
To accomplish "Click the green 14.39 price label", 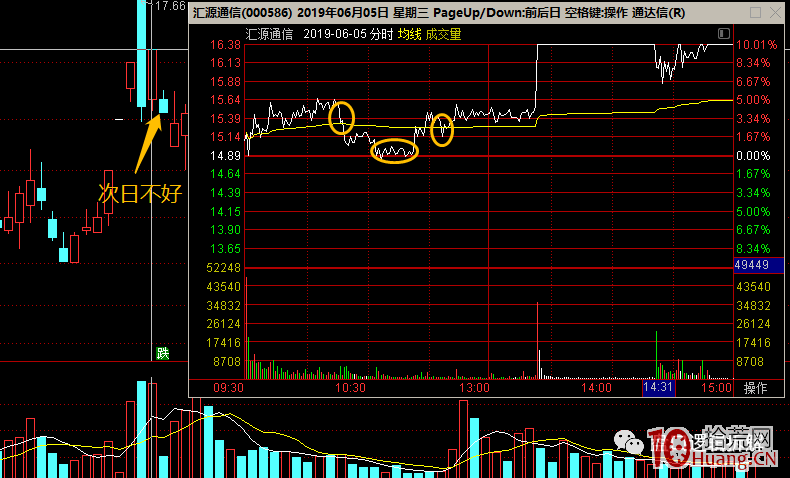I will click(225, 192).
